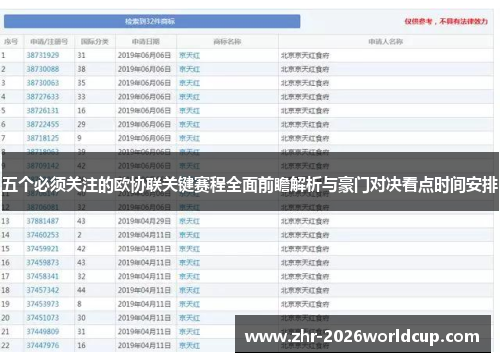
Task: Open application number 37451073 link
Action: 43,318
